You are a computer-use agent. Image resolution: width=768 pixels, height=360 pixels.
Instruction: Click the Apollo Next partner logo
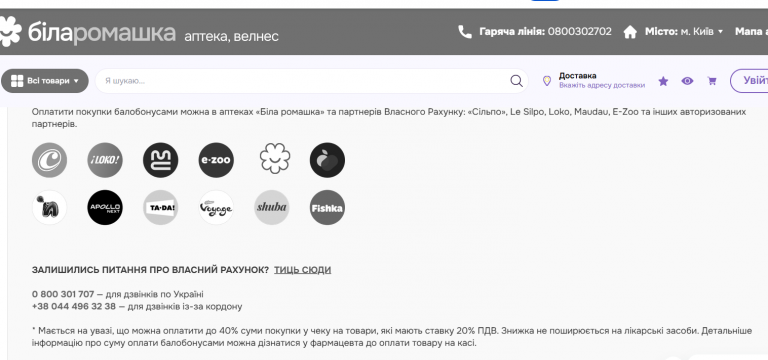(105, 208)
